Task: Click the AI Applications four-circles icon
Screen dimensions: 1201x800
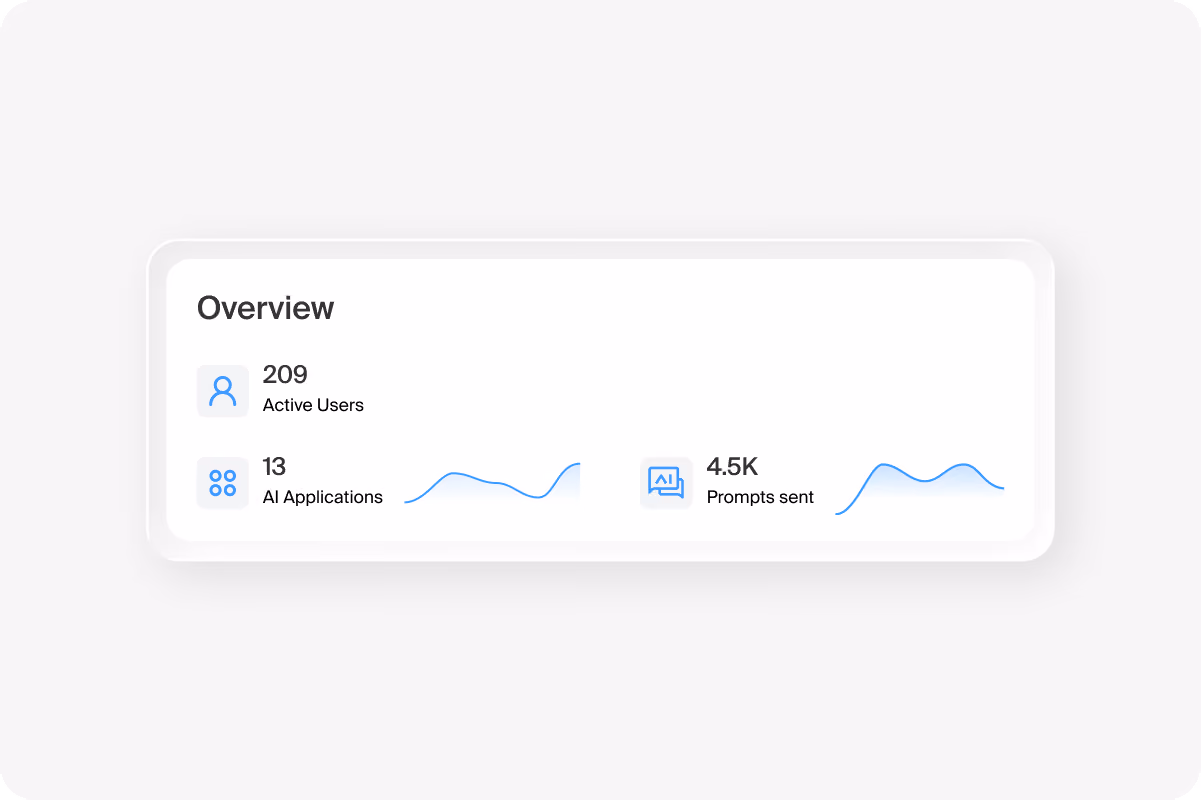Action: click(222, 483)
